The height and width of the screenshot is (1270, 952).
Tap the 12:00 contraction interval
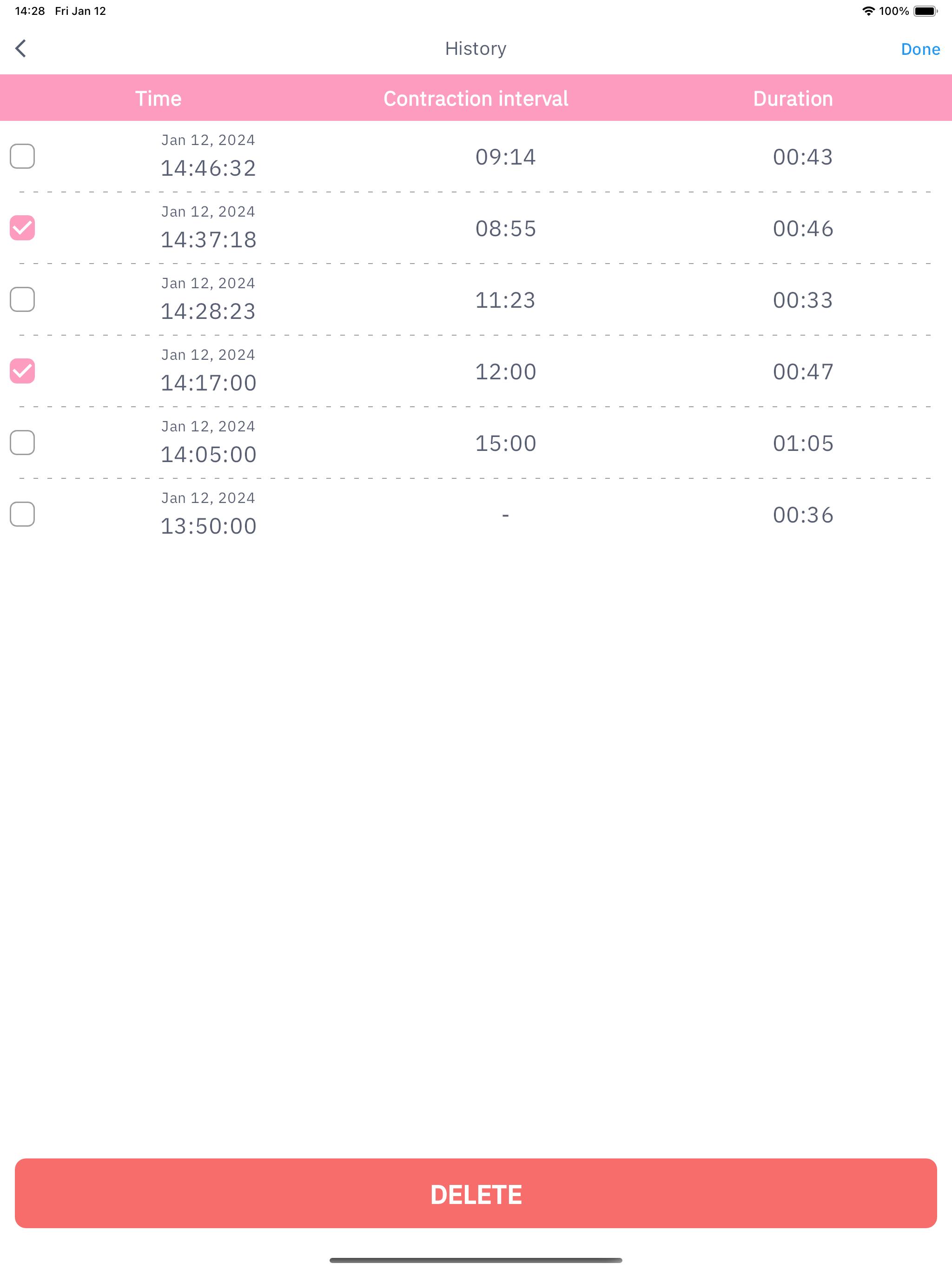(505, 371)
